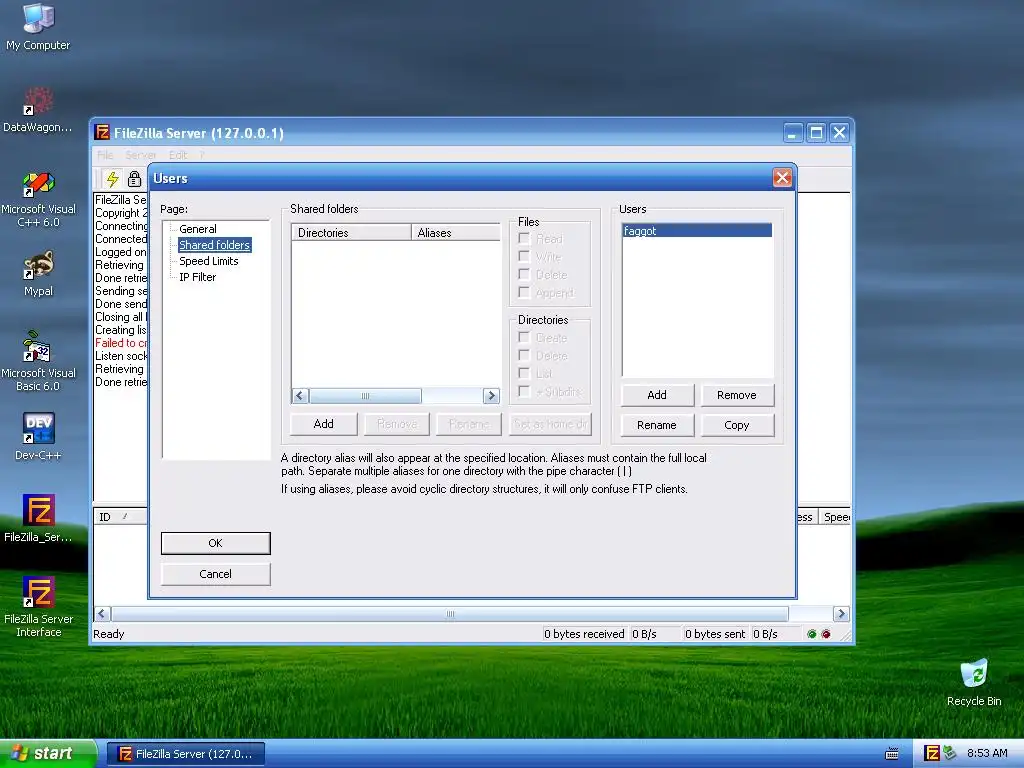Click the green status indicator light
The image size is (1024, 768).
[811, 633]
